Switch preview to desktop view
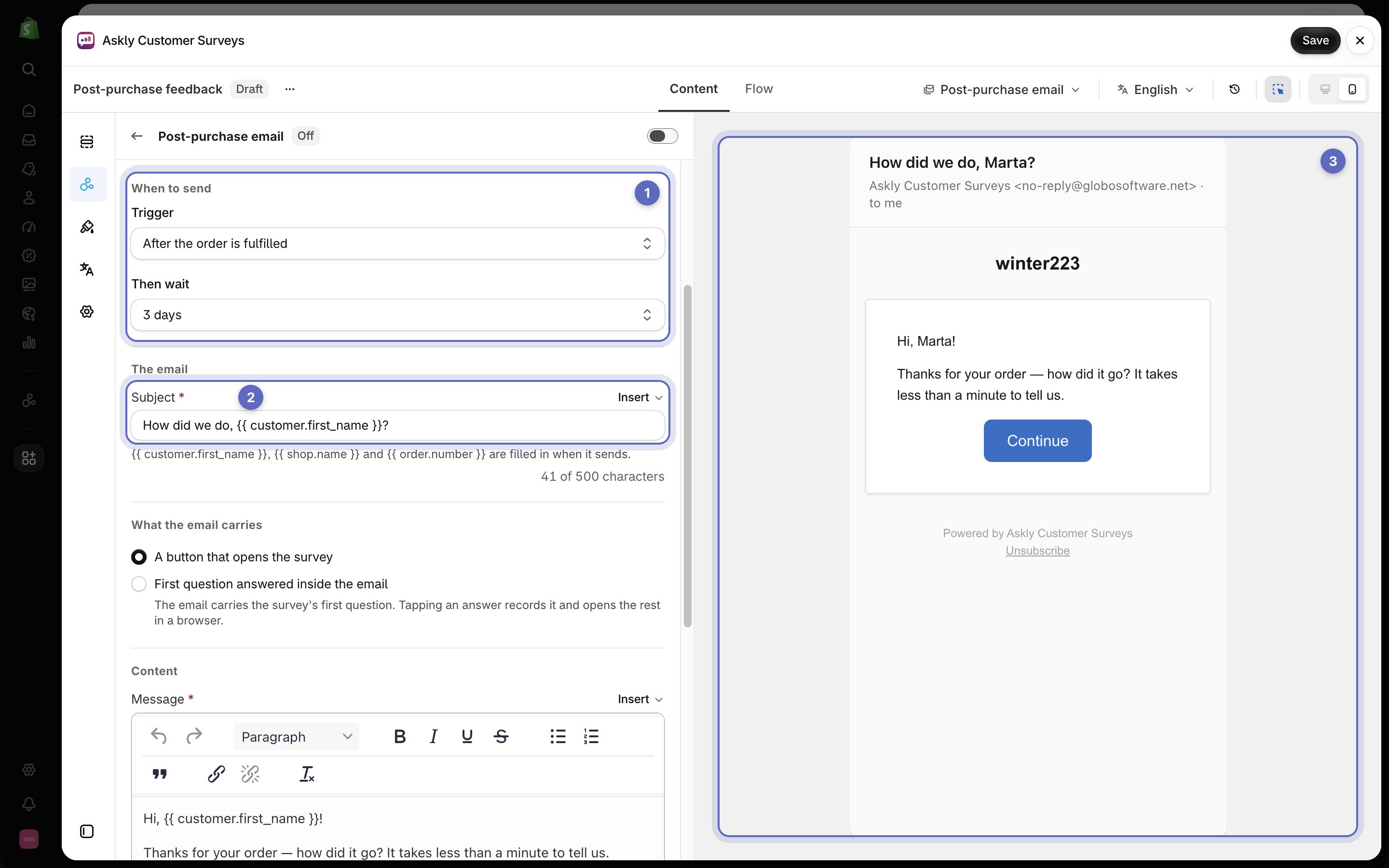The height and width of the screenshot is (868, 1389). [x=1325, y=89]
